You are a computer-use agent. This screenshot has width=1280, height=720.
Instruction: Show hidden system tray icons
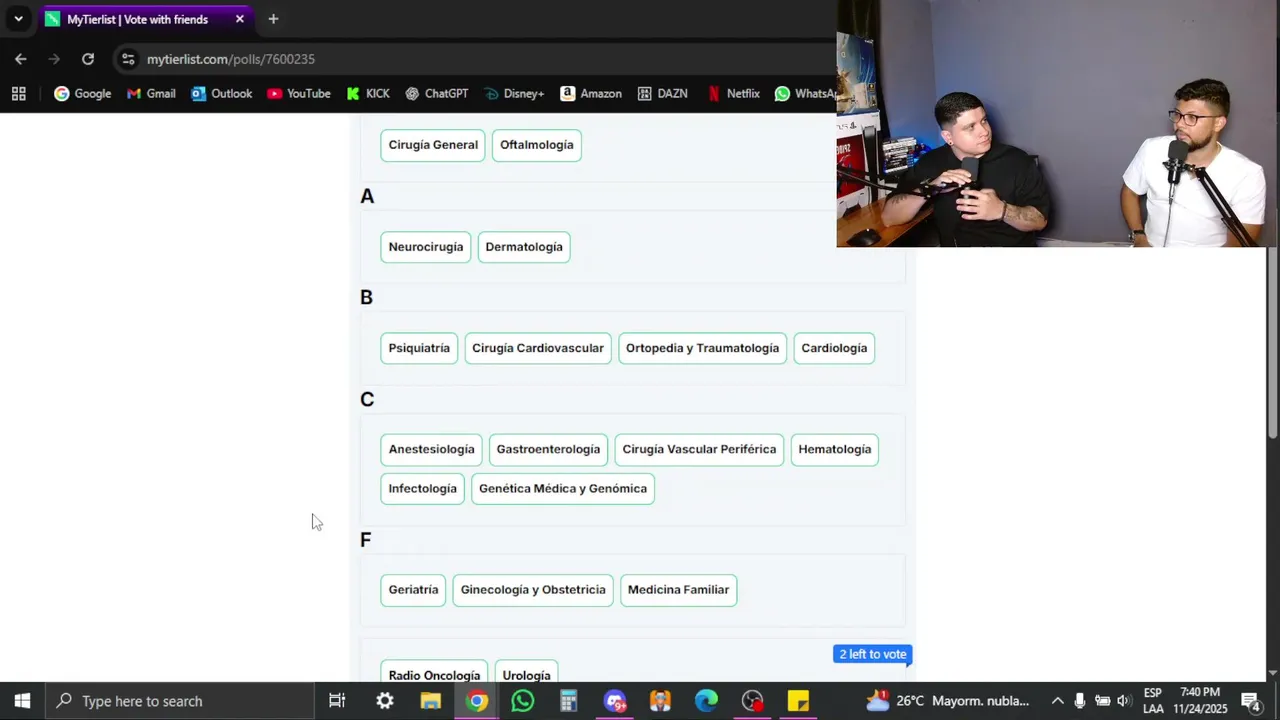[1057, 701]
